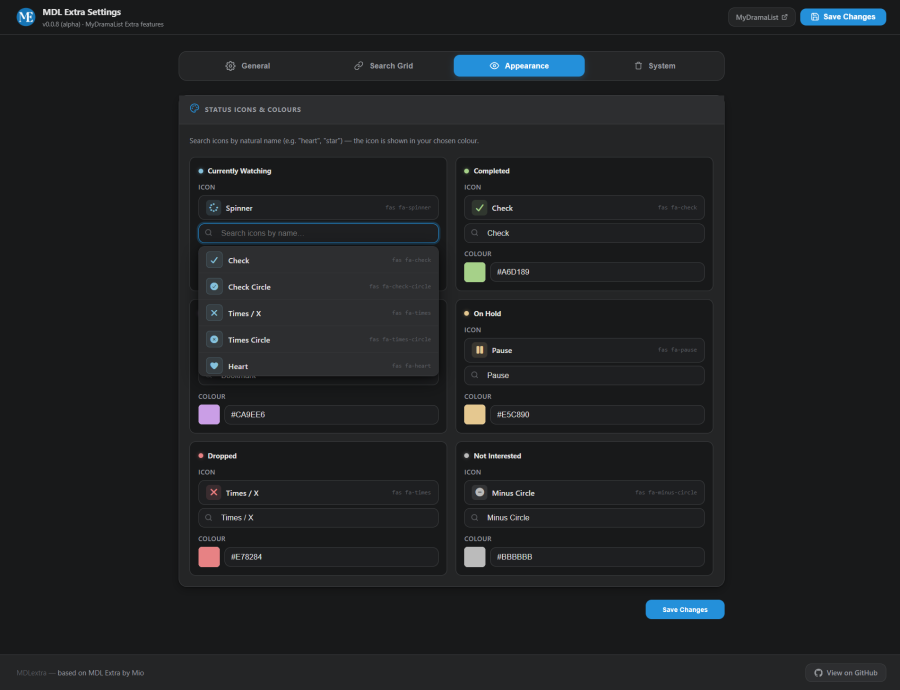Click the Completed check icon preview

(480, 208)
